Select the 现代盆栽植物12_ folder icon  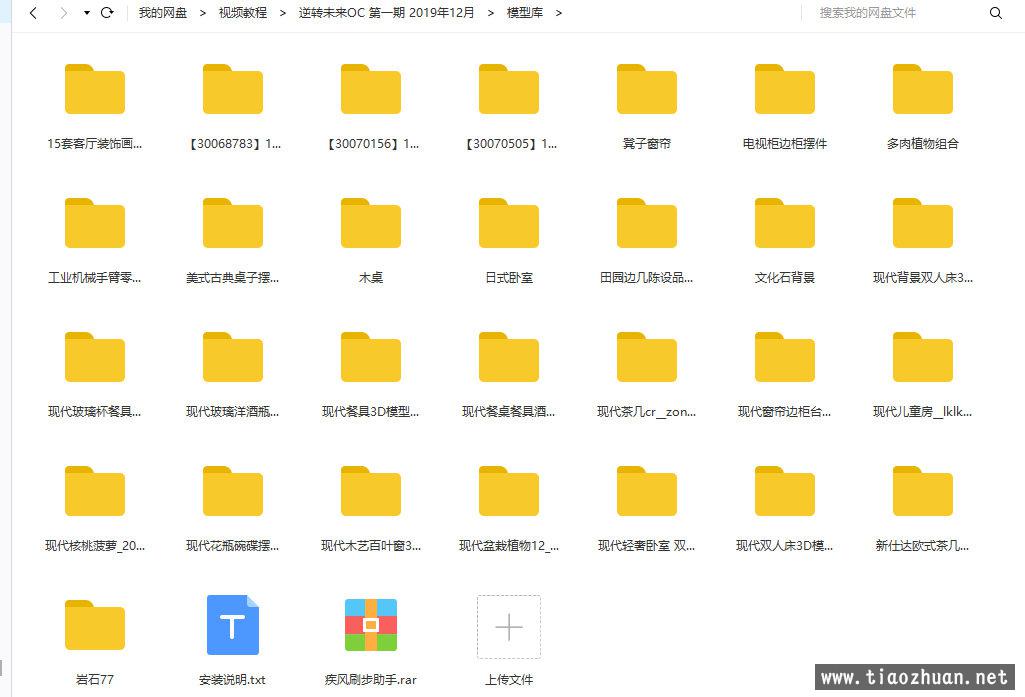tap(509, 491)
